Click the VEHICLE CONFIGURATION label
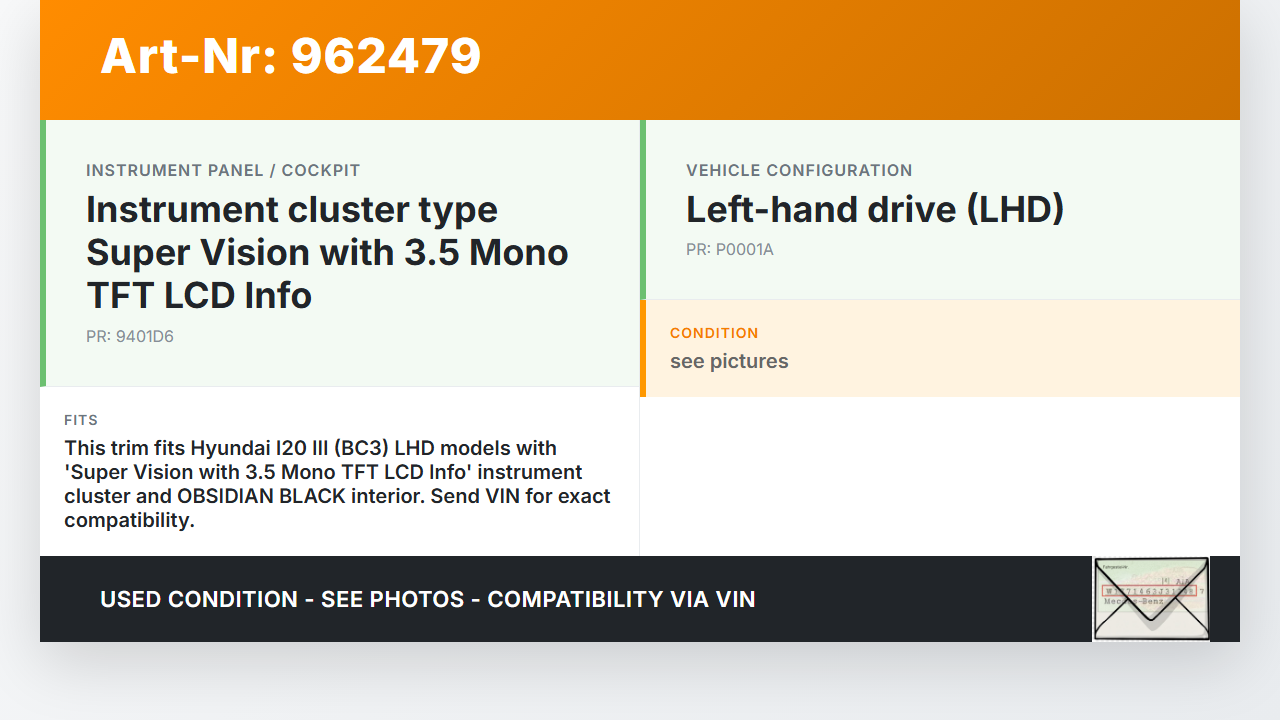 tap(799, 171)
